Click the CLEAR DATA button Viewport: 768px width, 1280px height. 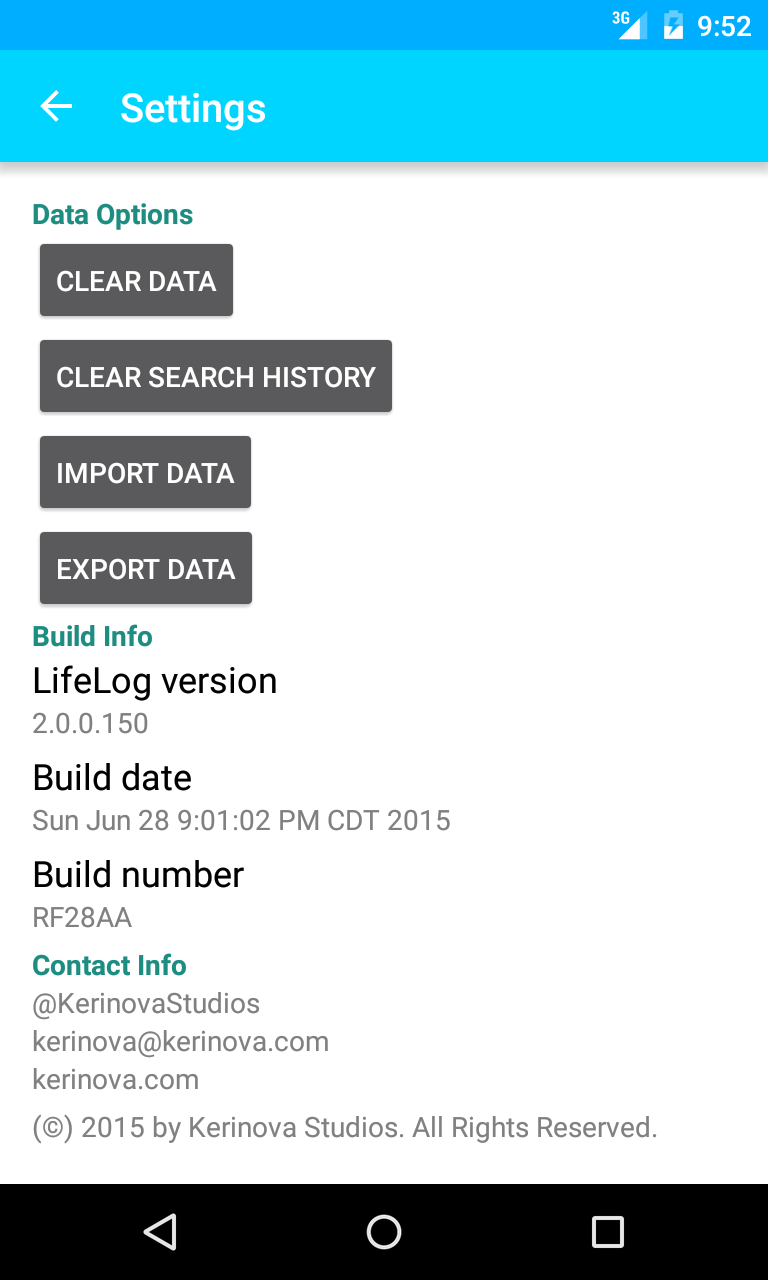(x=136, y=280)
